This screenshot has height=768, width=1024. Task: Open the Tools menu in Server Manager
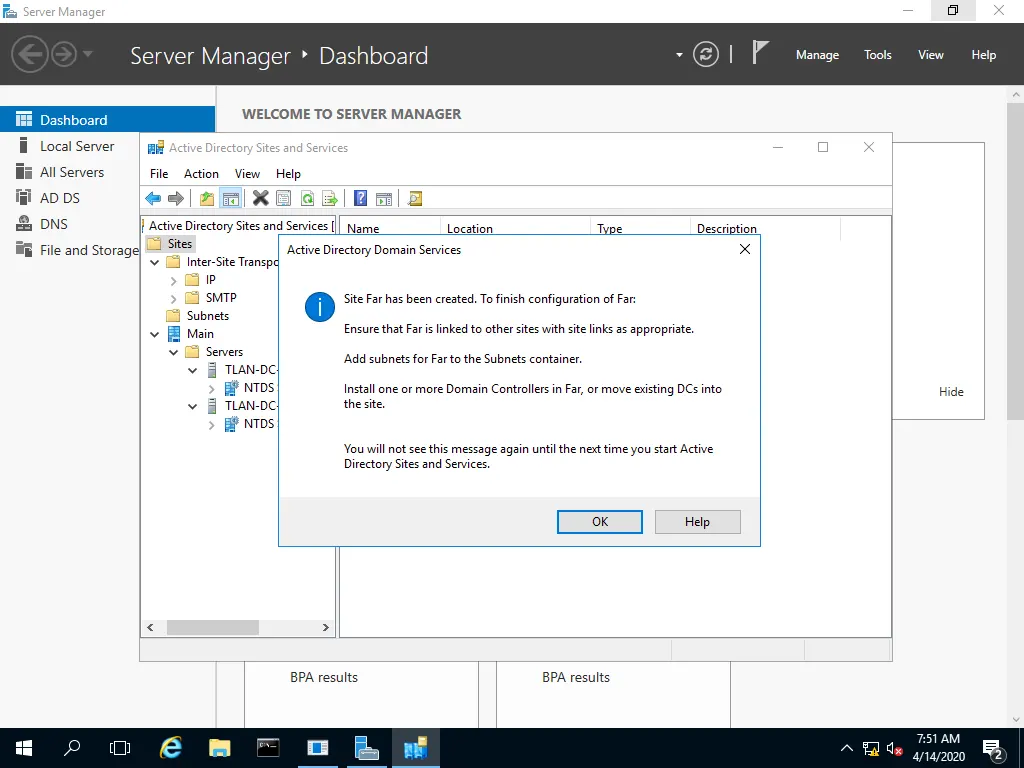click(878, 55)
